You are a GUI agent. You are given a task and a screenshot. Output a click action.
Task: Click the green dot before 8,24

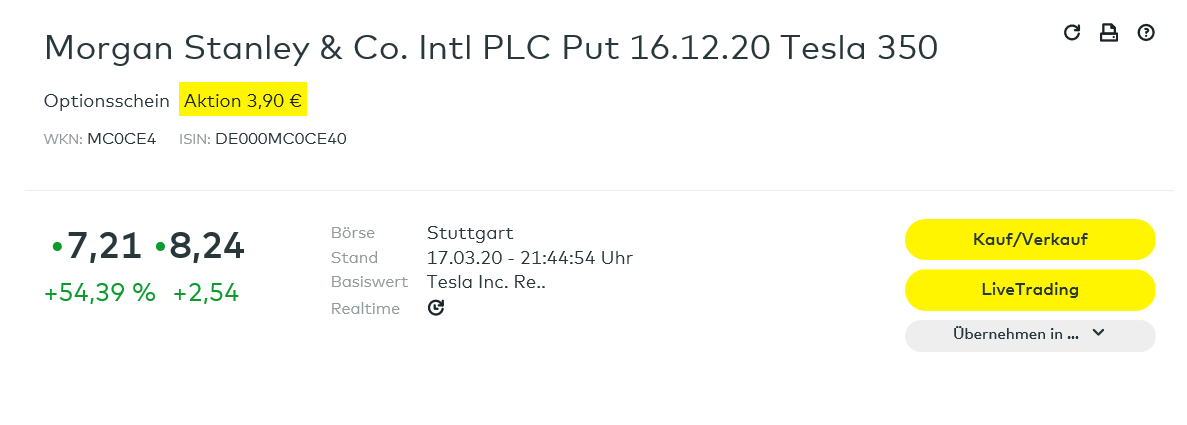click(x=160, y=245)
